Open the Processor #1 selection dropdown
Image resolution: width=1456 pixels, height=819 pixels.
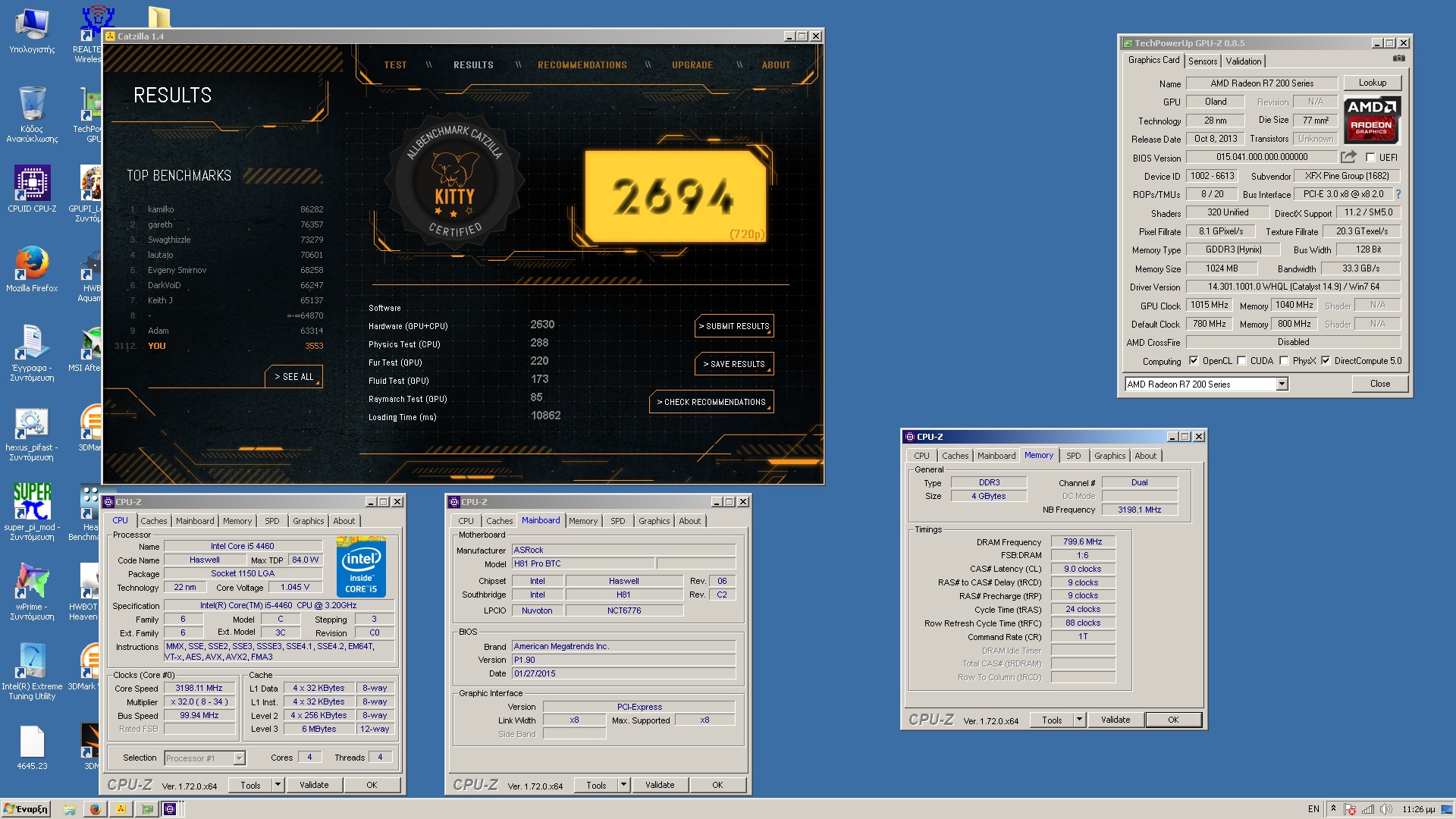coord(239,758)
